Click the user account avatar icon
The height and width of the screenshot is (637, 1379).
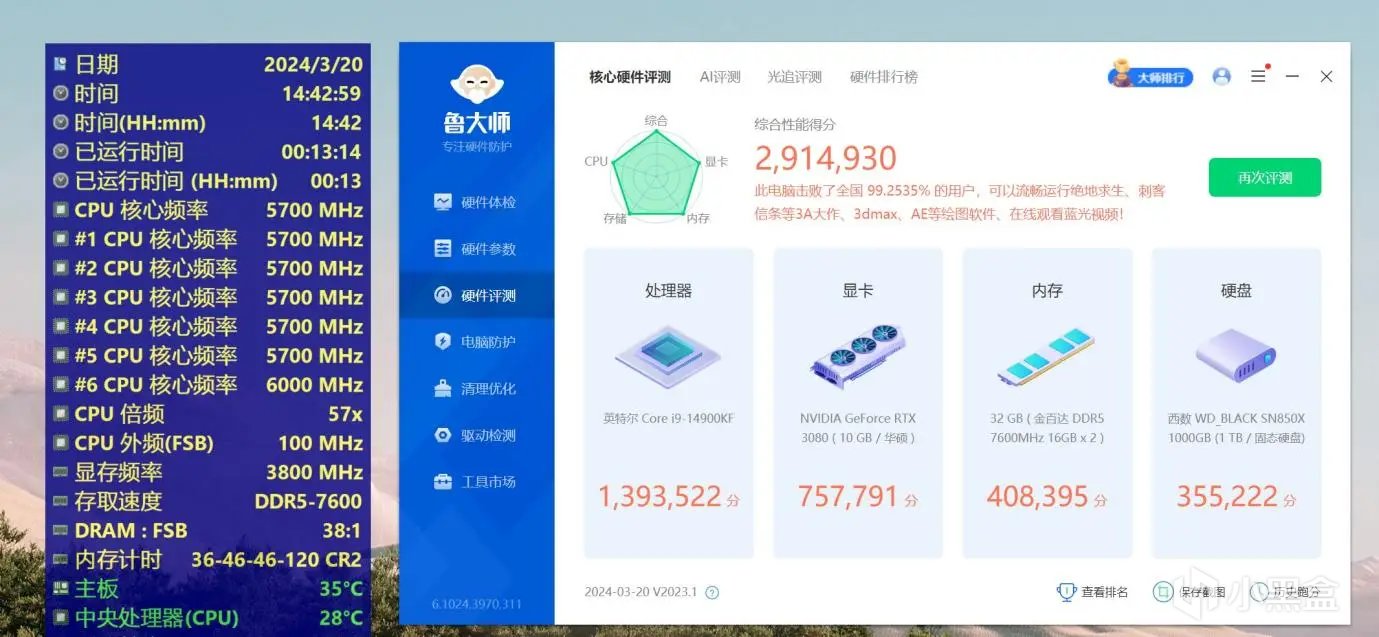pos(1221,76)
